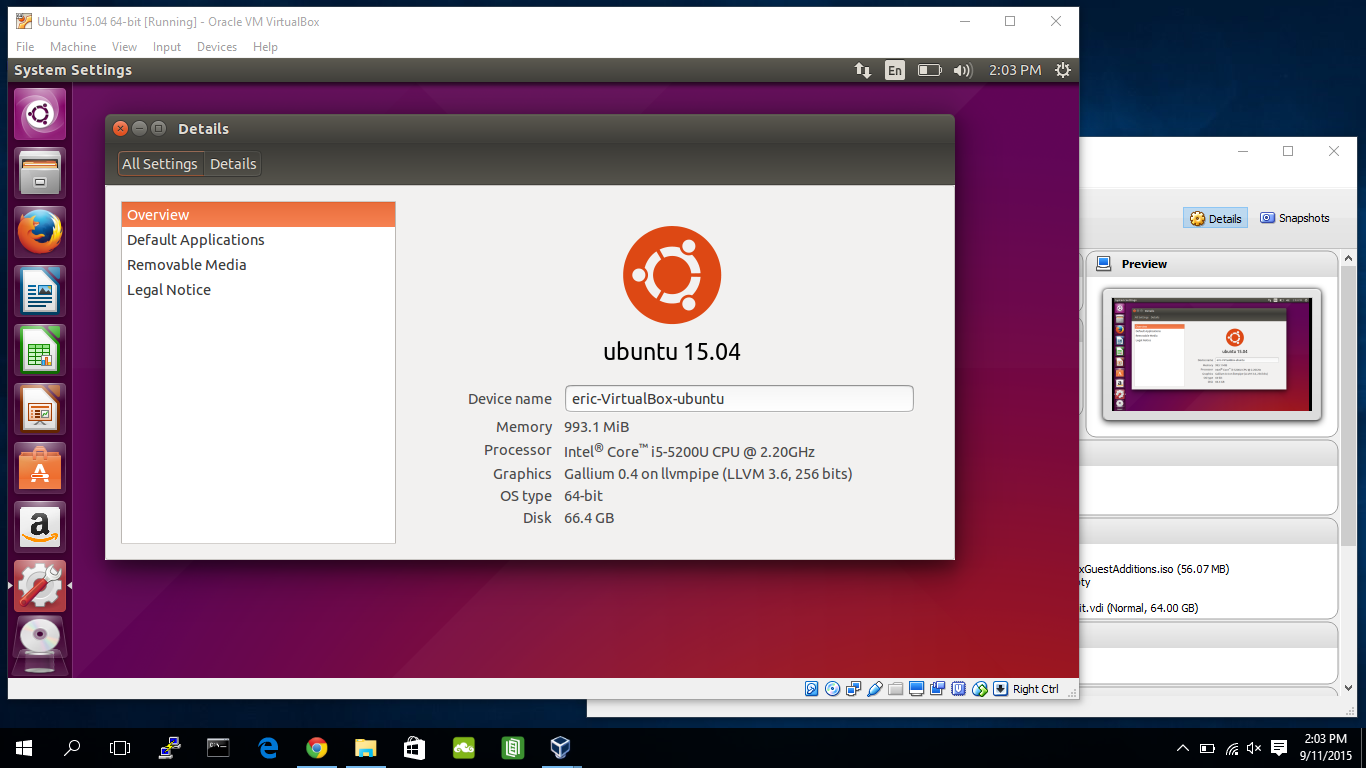This screenshot has height=768, width=1366.
Task: Launch LibreOffice Calc from the launcher
Action: click(40, 350)
